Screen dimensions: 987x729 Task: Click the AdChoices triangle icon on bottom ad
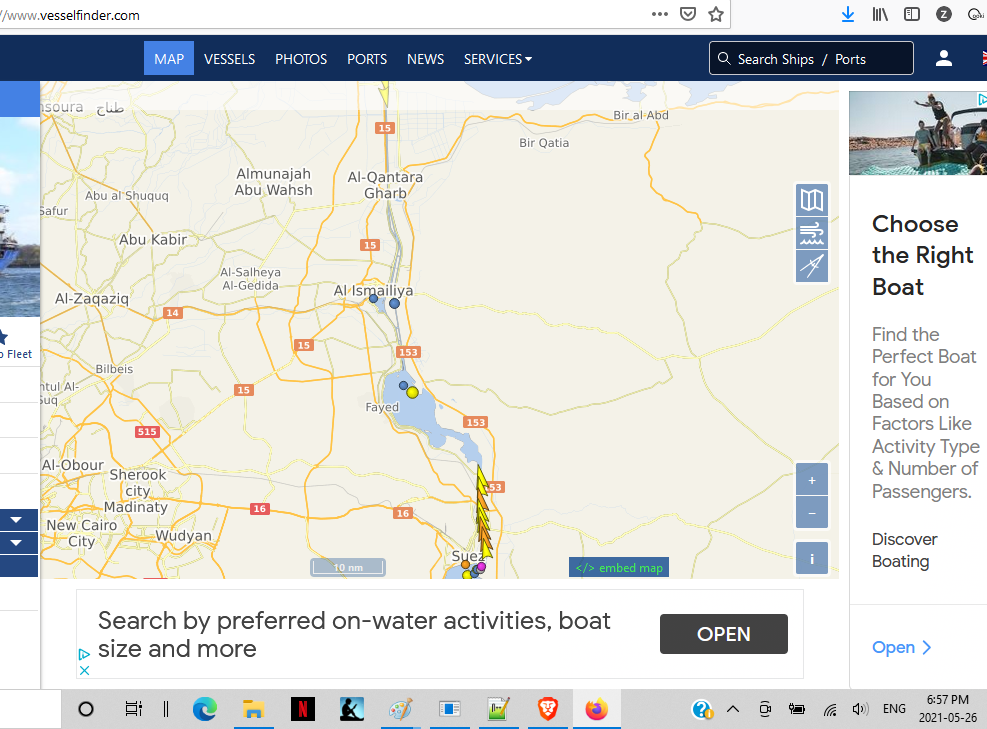click(84, 654)
